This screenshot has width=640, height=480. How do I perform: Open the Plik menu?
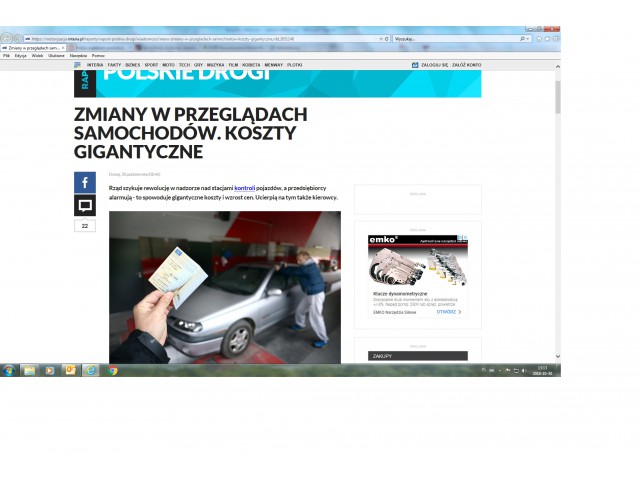(x=6, y=56)
